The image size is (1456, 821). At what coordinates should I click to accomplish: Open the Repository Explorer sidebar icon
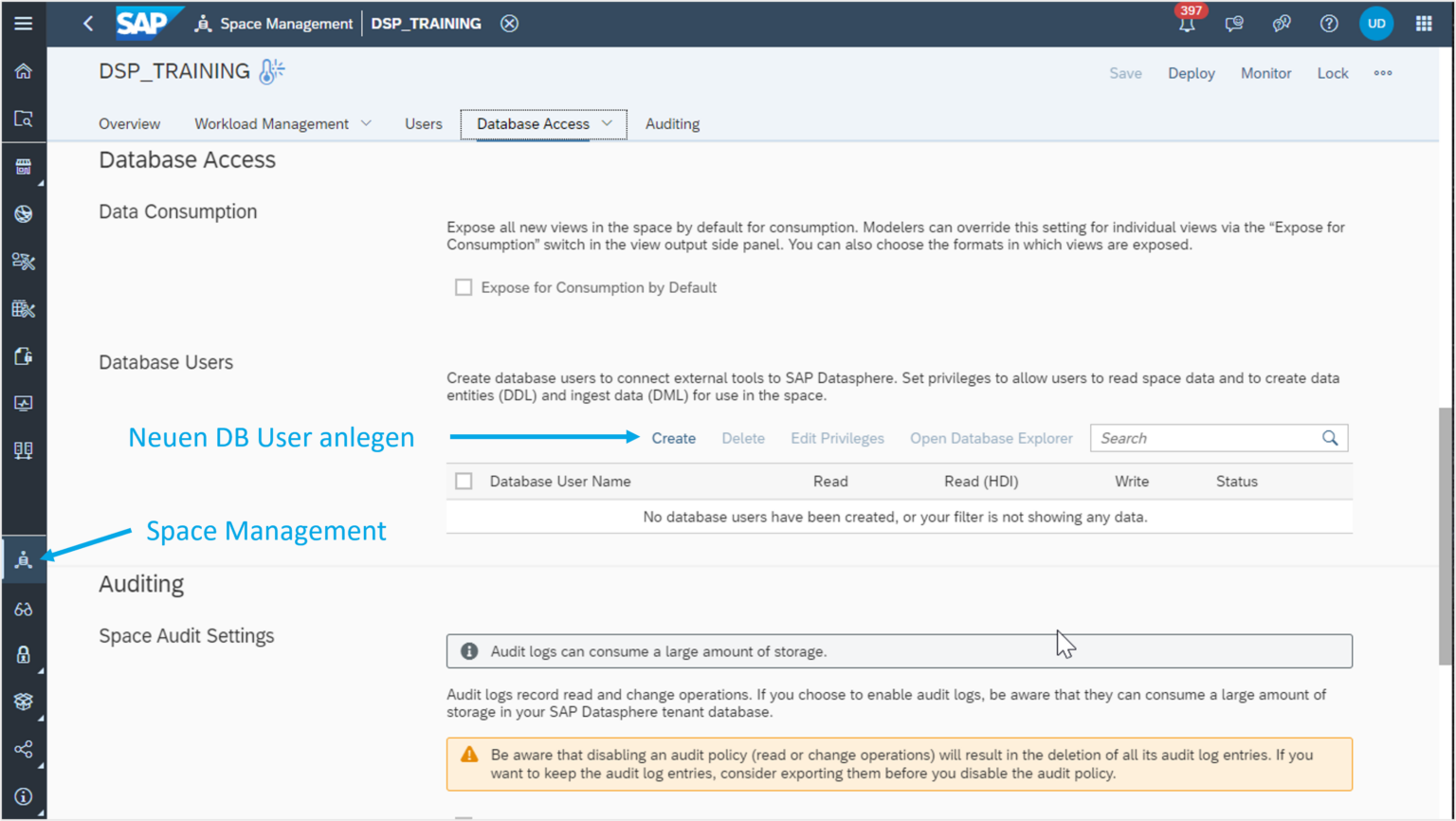24,119
